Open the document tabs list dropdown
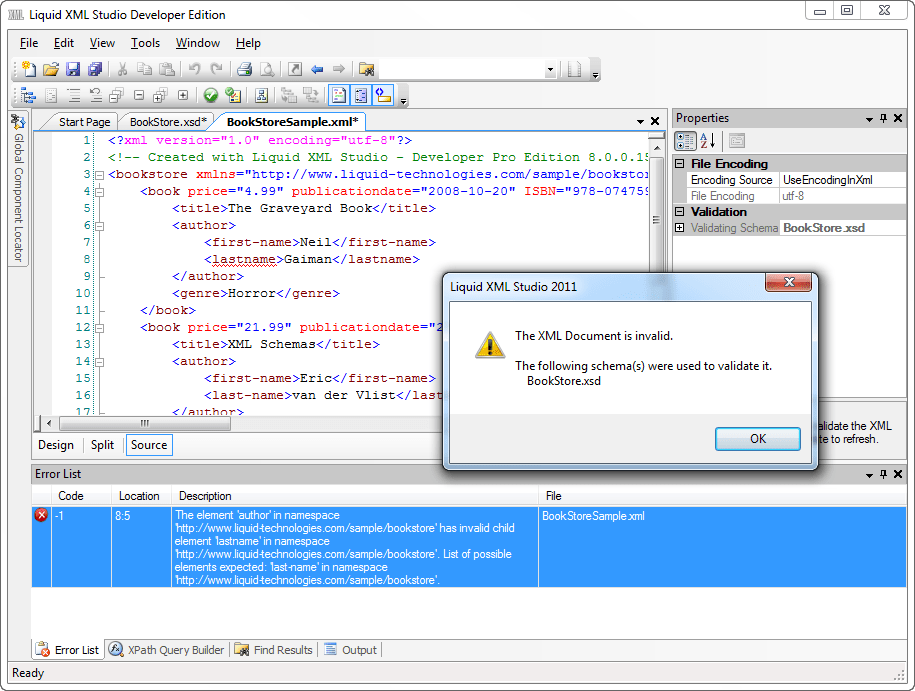 tap(640, 121)
